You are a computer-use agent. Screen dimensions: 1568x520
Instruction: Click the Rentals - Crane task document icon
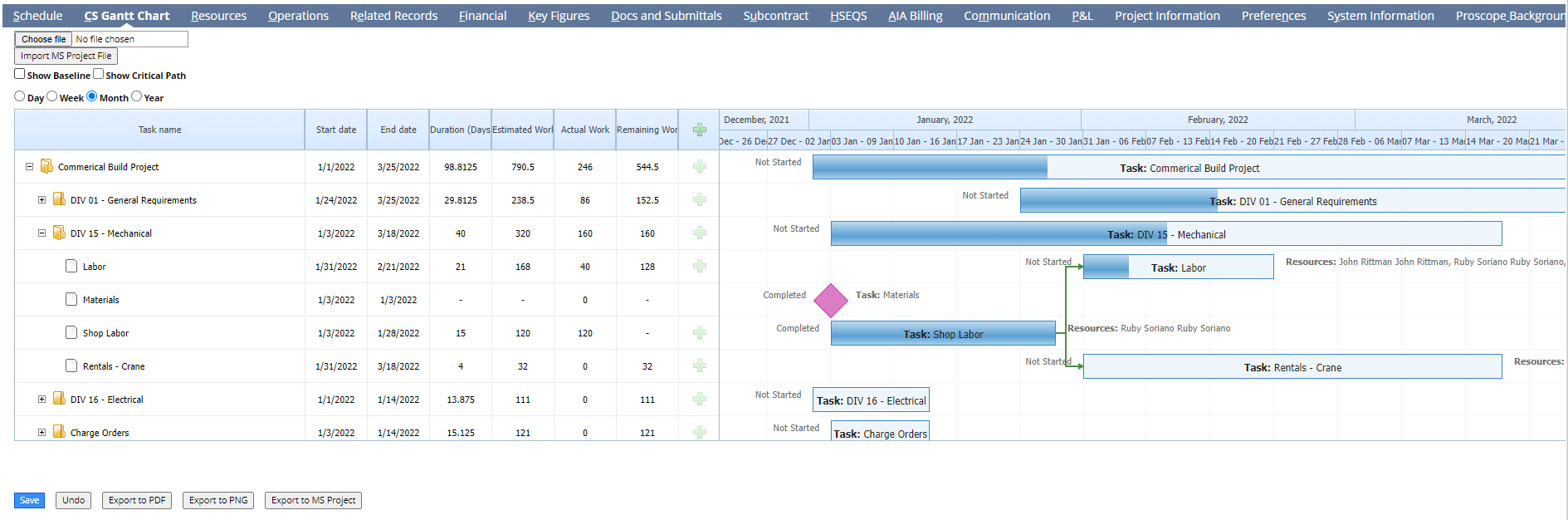pyautogui.click(x=71, y=365)
